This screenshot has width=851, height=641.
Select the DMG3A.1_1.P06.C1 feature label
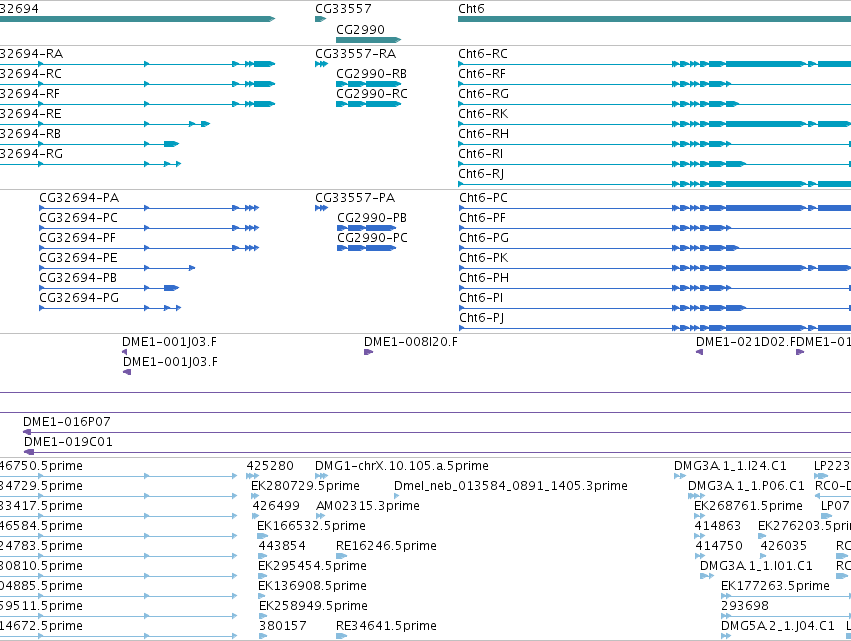pyautogui.click(x=746, y=486)
